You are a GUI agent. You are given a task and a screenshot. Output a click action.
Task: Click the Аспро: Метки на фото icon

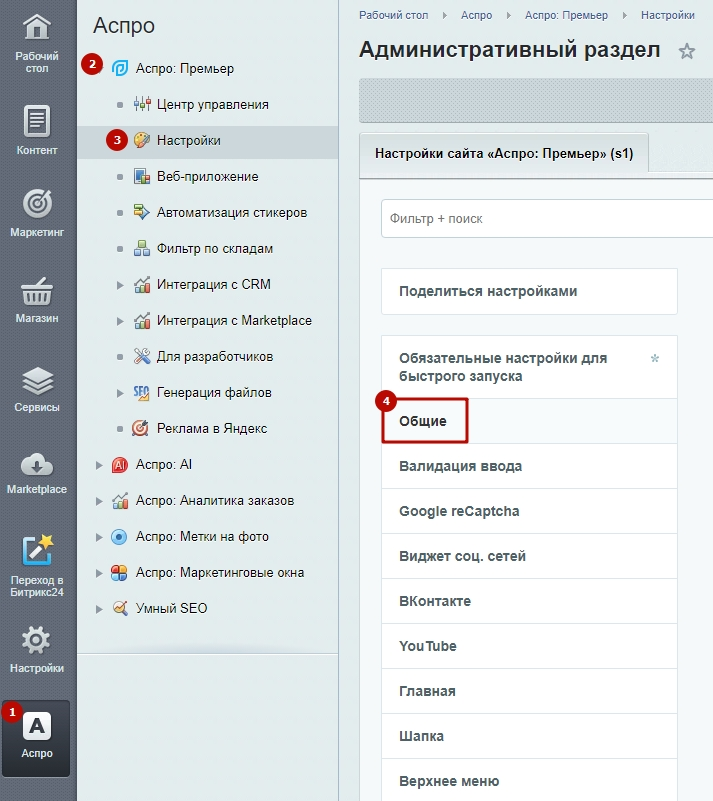pyautogui.click(x=120, y=537)
